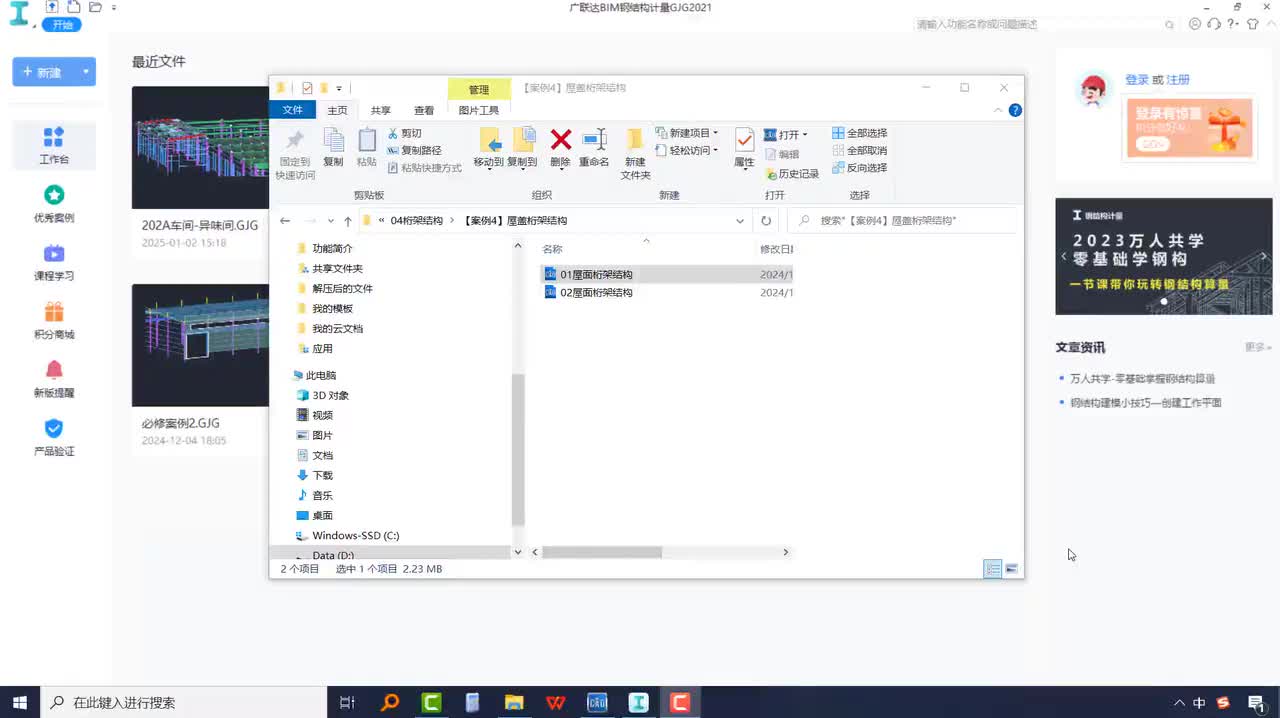This screenshot has height=718, width=1280.
Task: Click the 复制 ribbon icon
Action: (x=334, y=140)
